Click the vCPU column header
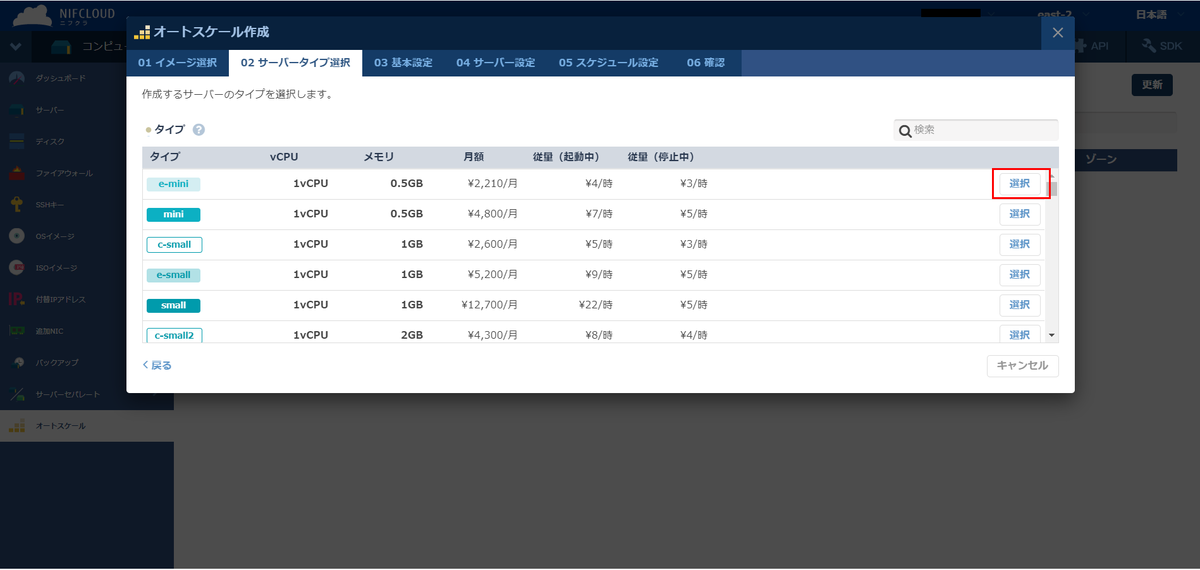 (x=284, y=157)
